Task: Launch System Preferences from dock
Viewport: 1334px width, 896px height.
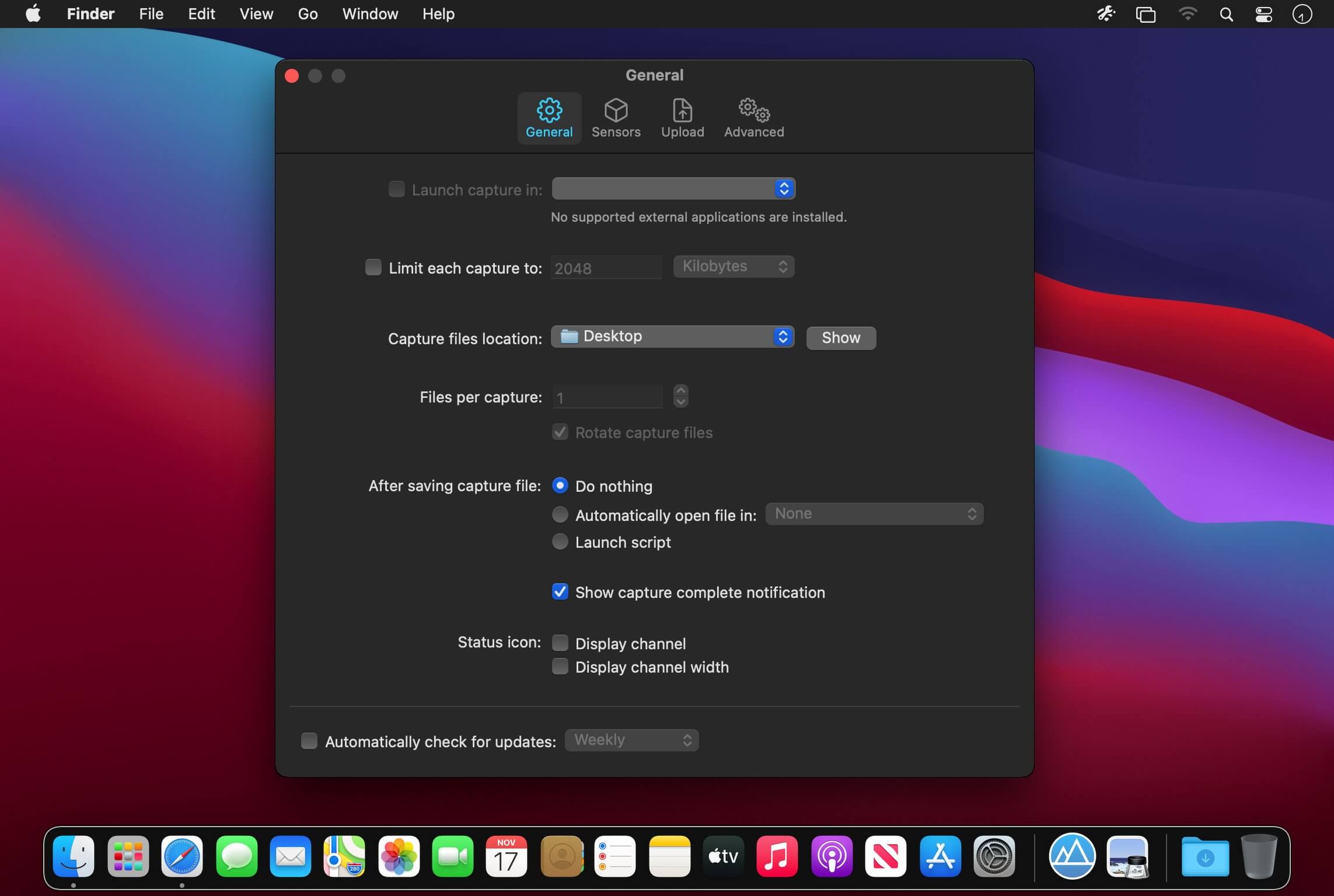Action: (x=993, y=856)
